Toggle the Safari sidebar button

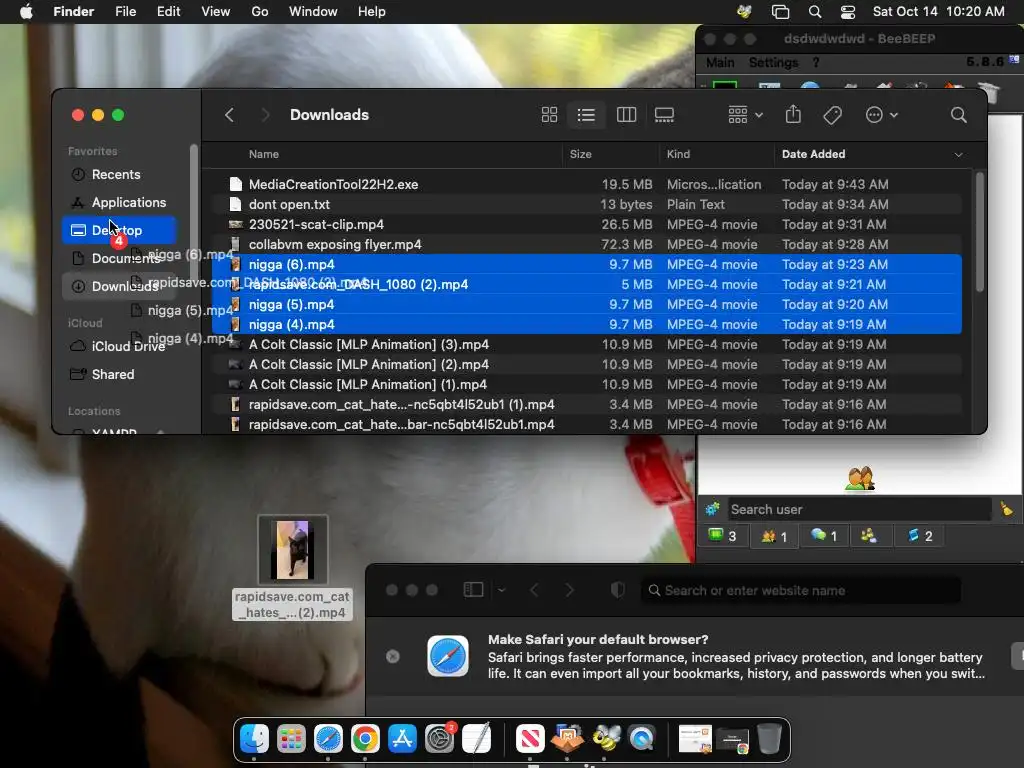(473, 590)
